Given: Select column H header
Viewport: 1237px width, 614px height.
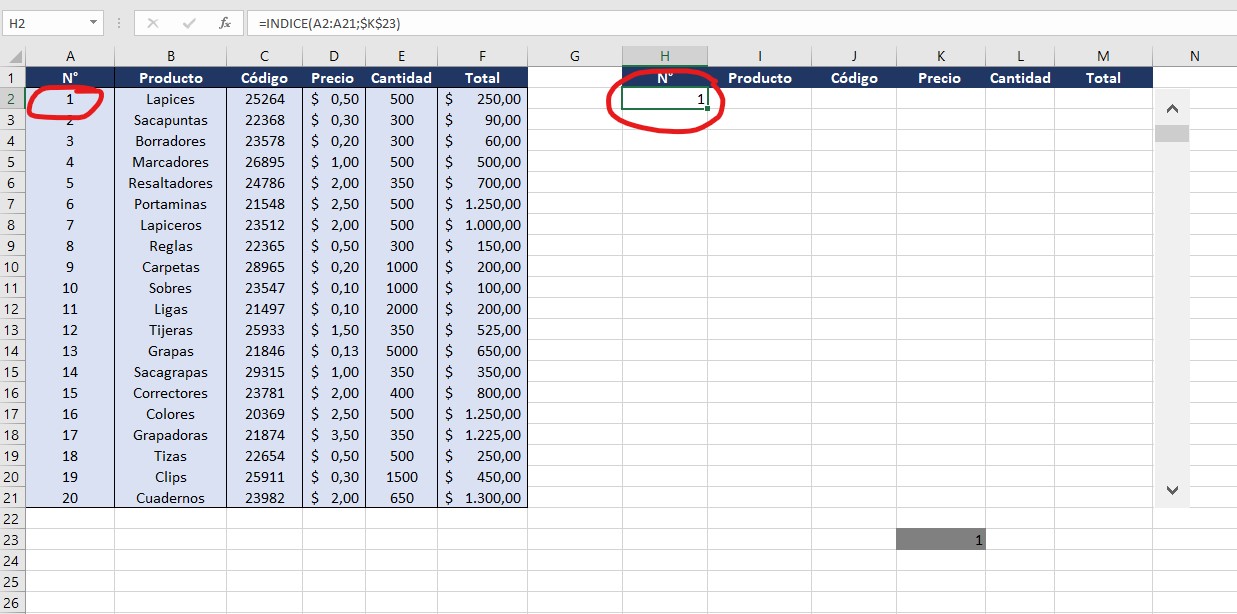Looking at the screenshot, I should (x=664, y=57).
